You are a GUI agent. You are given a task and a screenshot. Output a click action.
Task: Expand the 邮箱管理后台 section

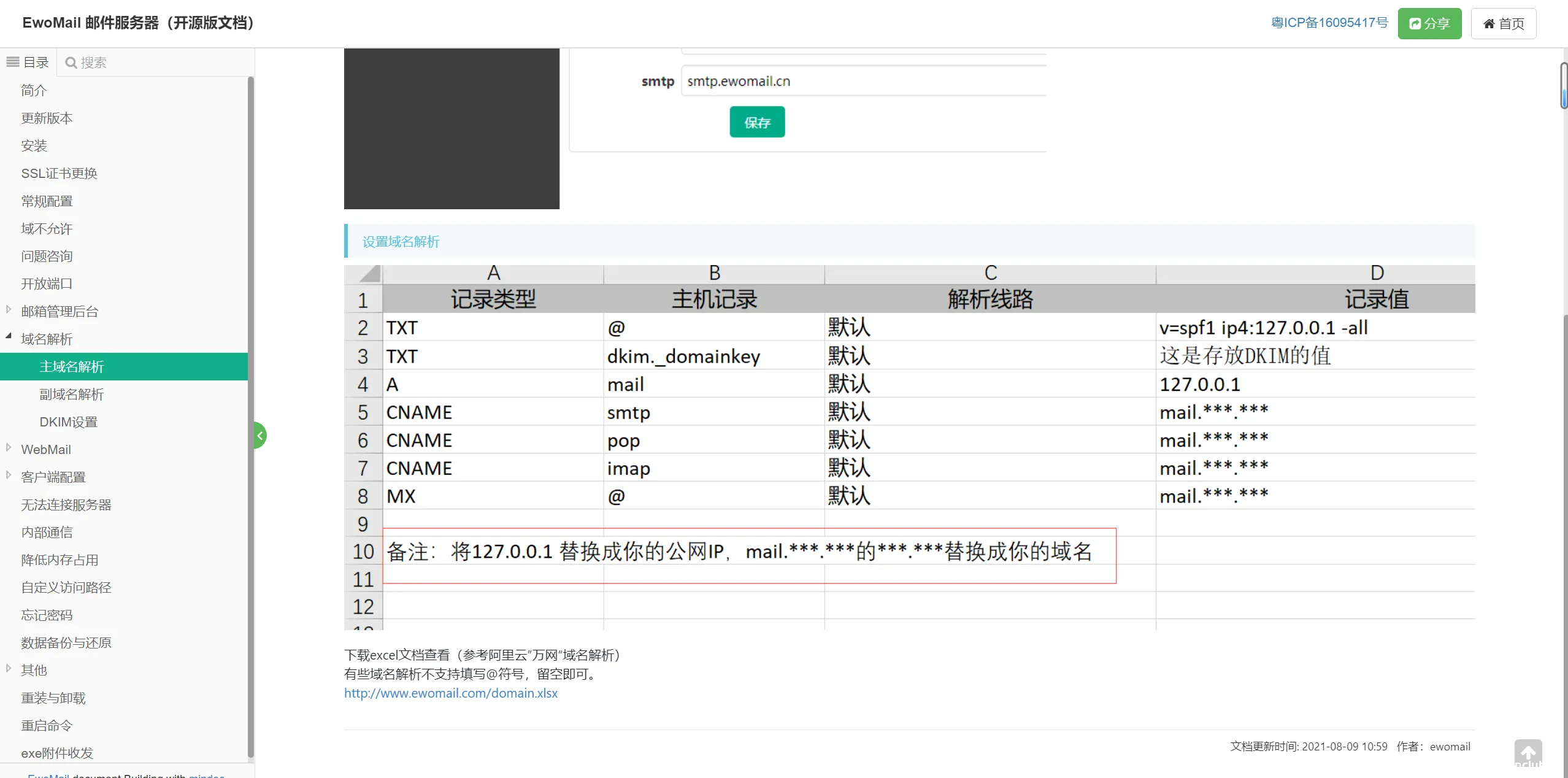tap(7, 310)
